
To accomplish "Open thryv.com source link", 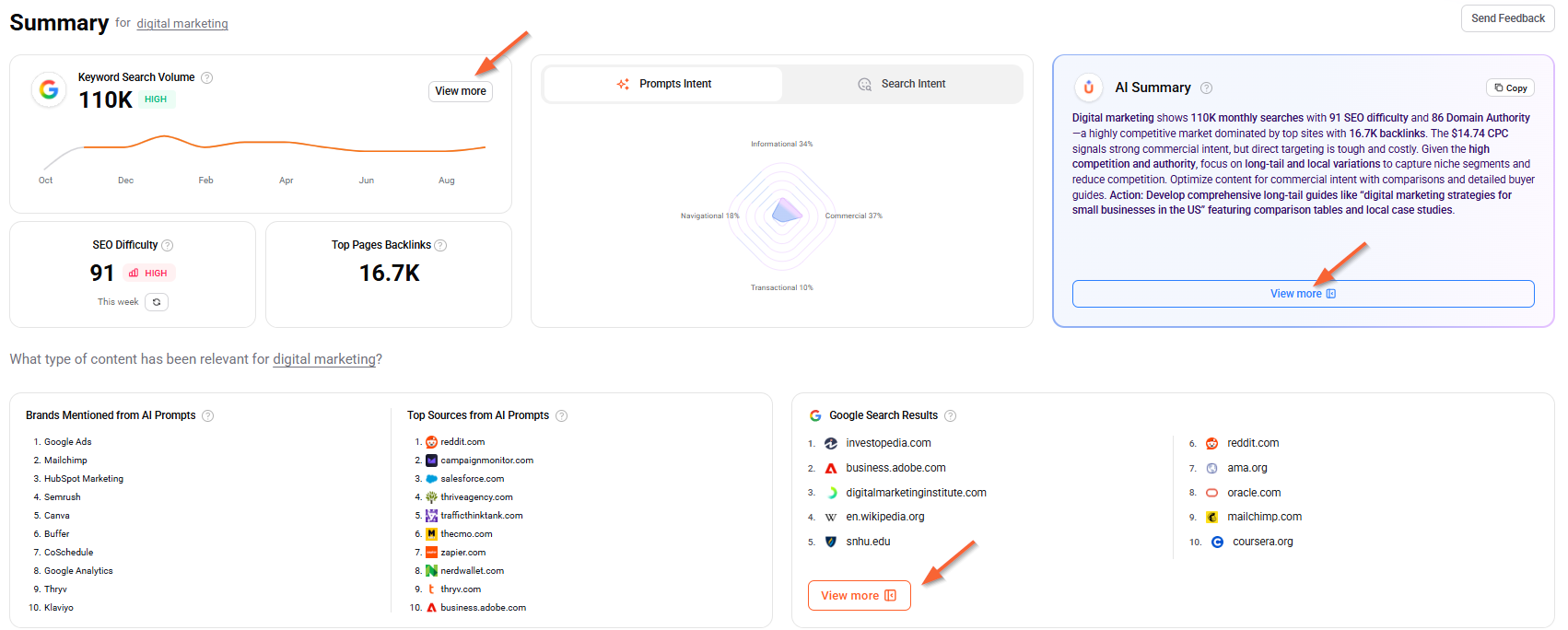I will pyautogui.click(x=461, y=589).
